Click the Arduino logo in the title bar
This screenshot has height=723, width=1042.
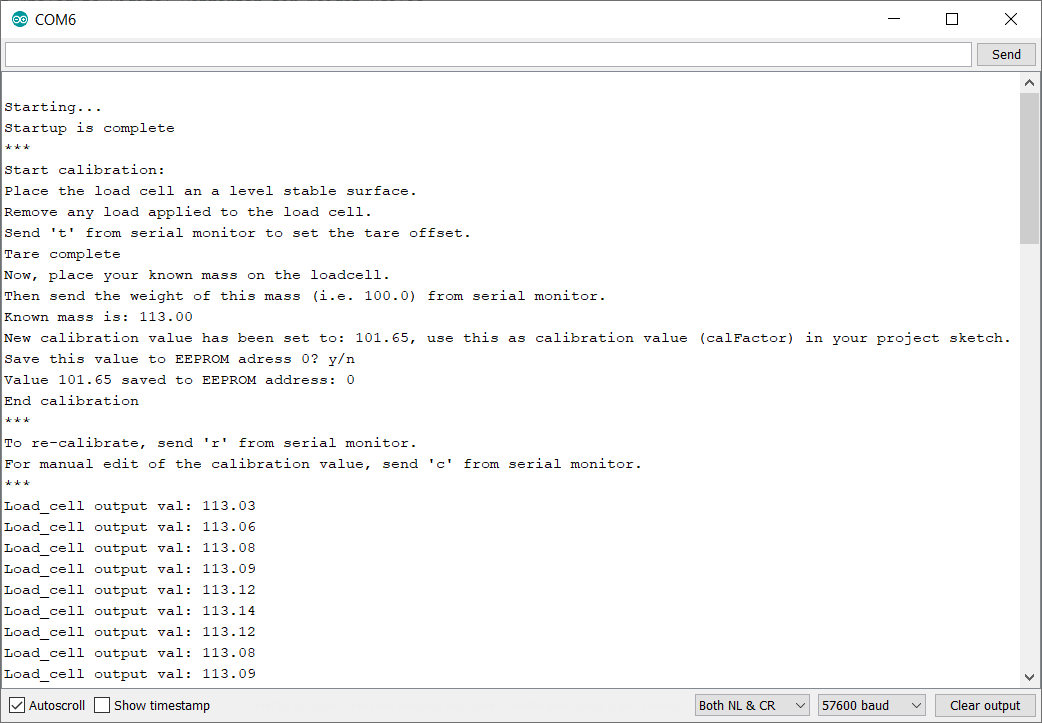tap(18, 19)
